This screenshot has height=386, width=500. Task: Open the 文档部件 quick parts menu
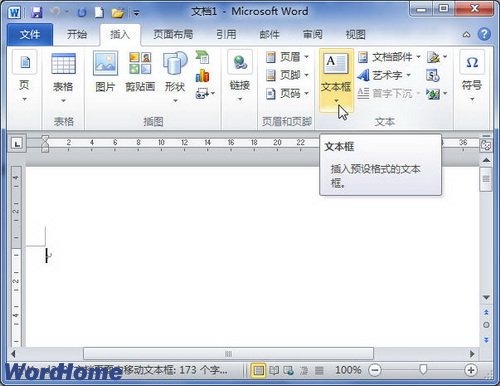pos(389,57)
